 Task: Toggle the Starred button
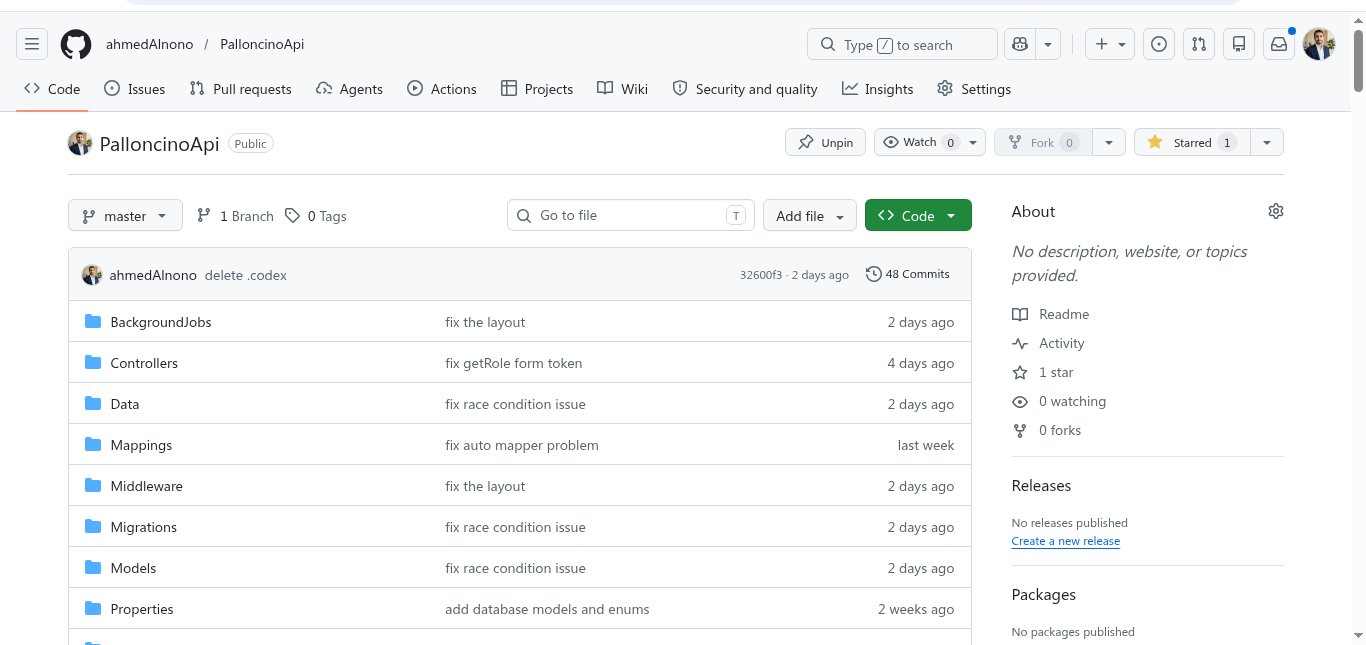pyautogui.click(x=1192, y=142)
